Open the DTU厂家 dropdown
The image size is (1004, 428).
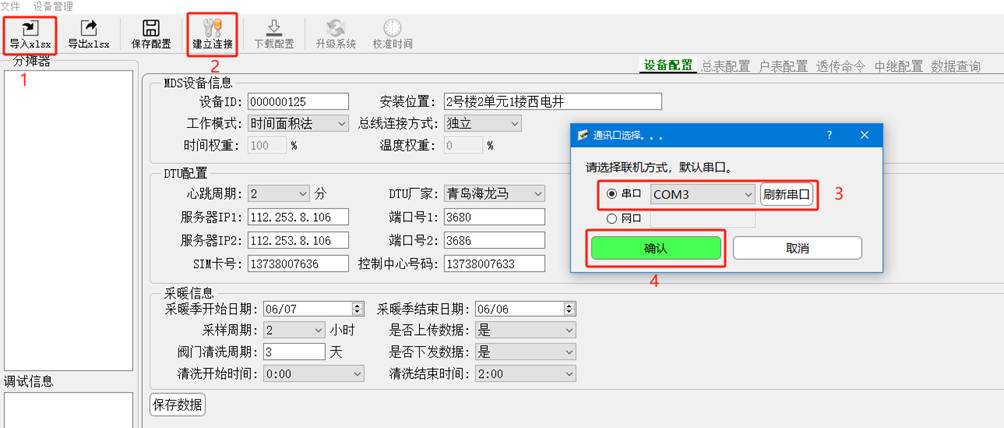coord(537,193)
